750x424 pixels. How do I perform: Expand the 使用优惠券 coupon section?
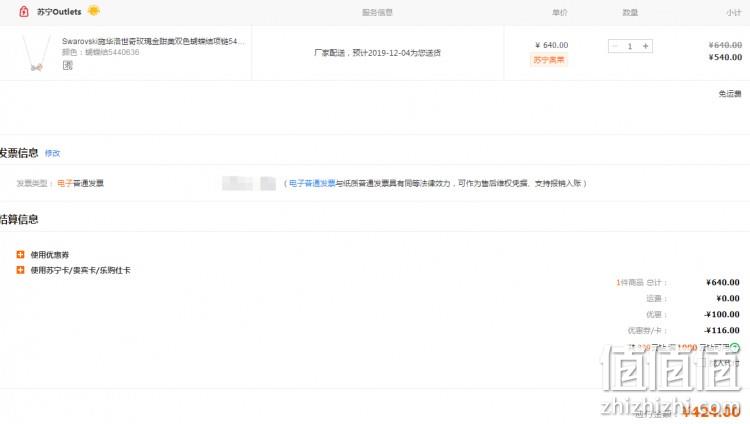point(20,255)
